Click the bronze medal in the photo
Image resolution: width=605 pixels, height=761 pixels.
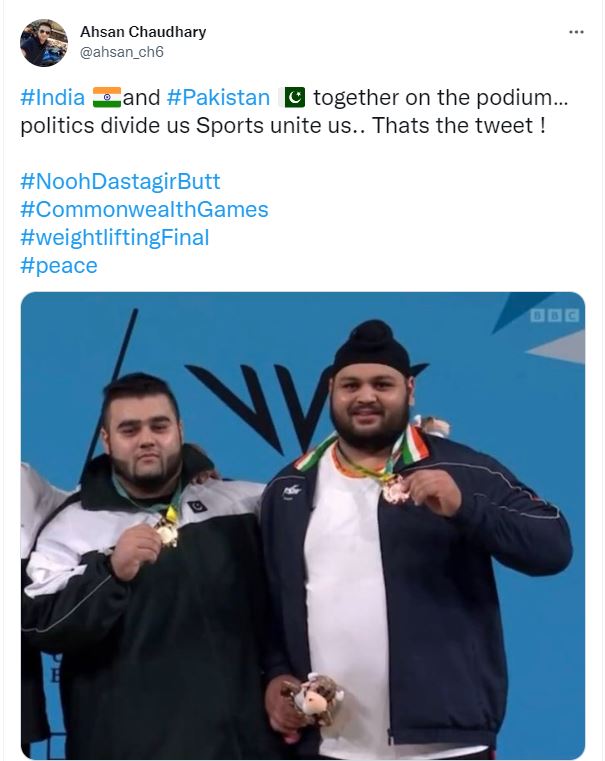pos(394,491)
